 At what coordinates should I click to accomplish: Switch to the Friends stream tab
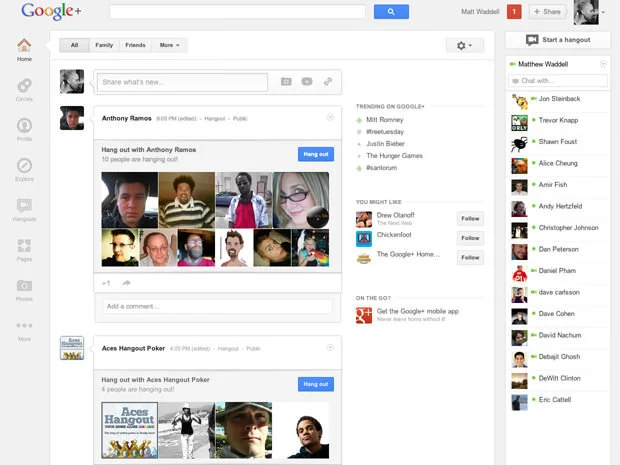pos(135,45)
